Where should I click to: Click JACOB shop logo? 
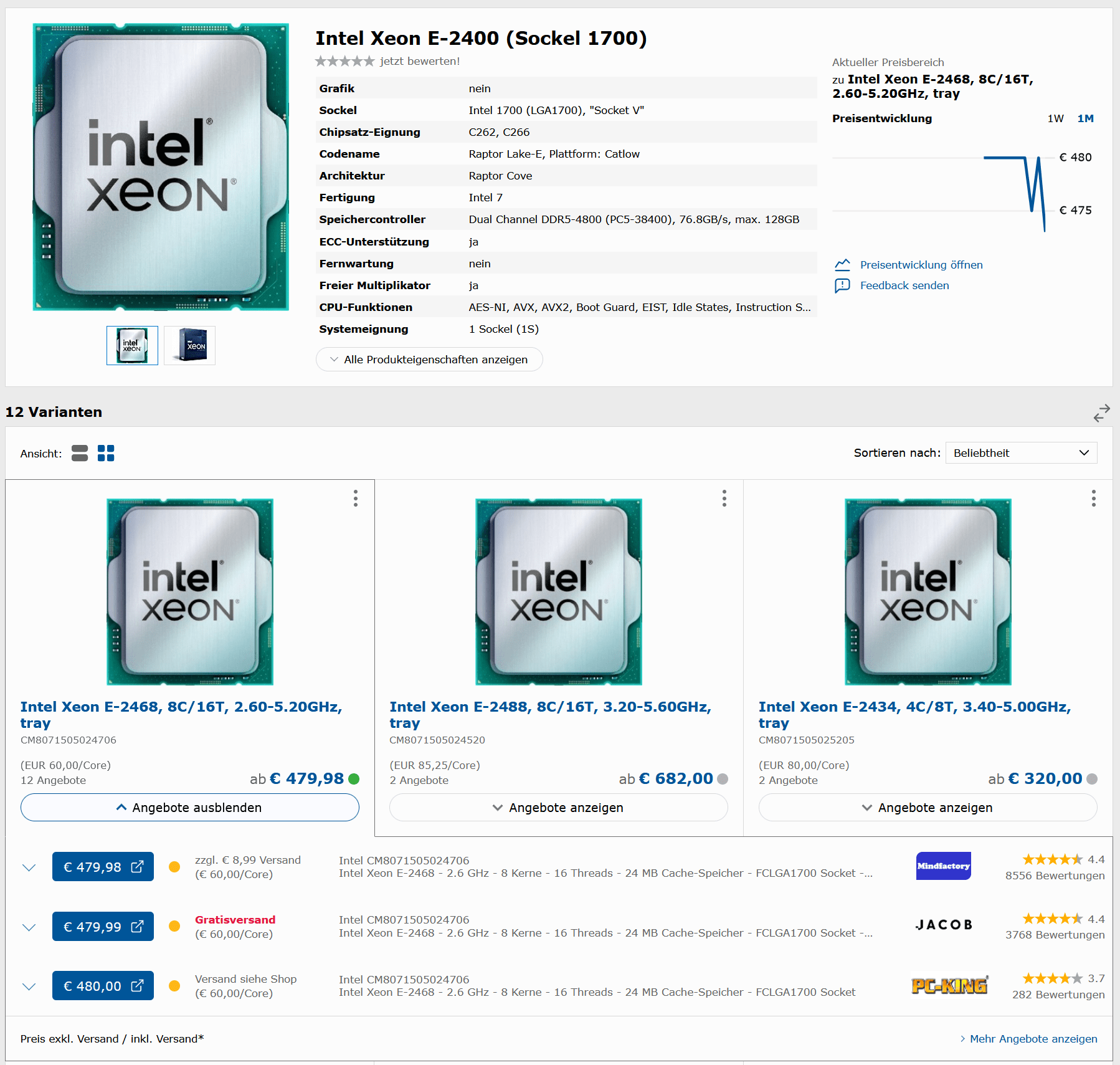(943, 925)
